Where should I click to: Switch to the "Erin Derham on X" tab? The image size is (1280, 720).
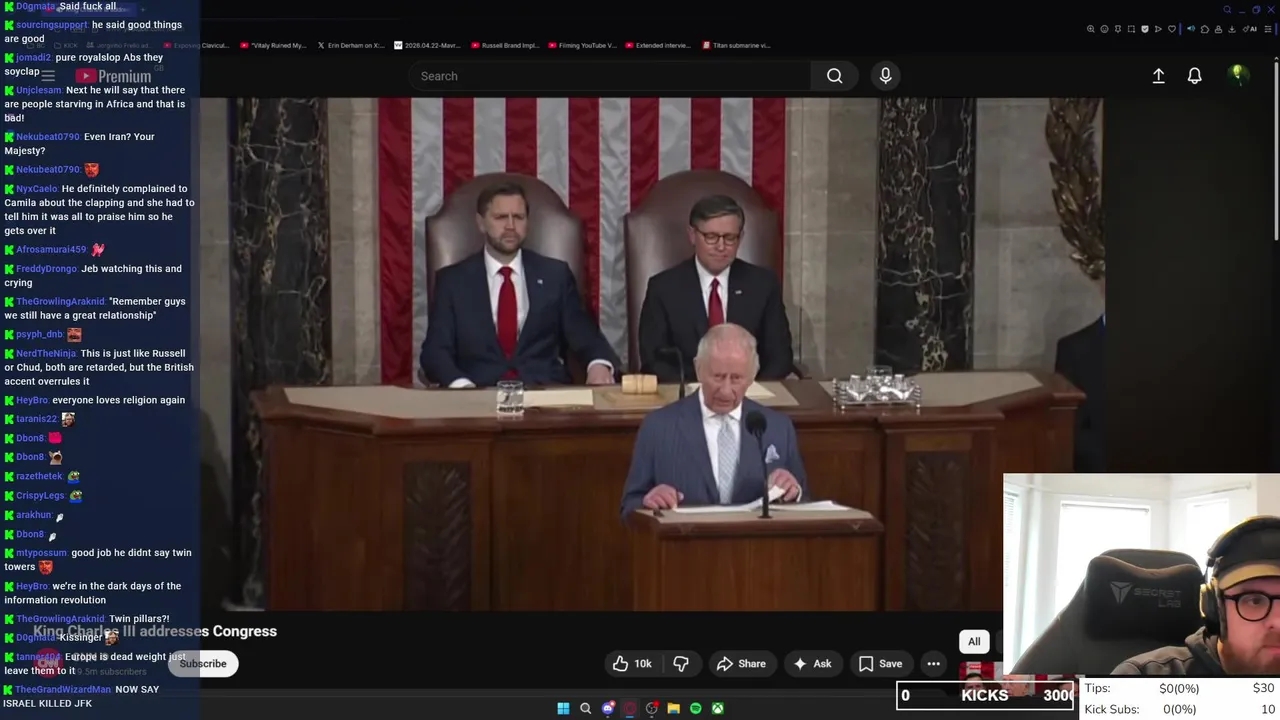coord(350,45)
